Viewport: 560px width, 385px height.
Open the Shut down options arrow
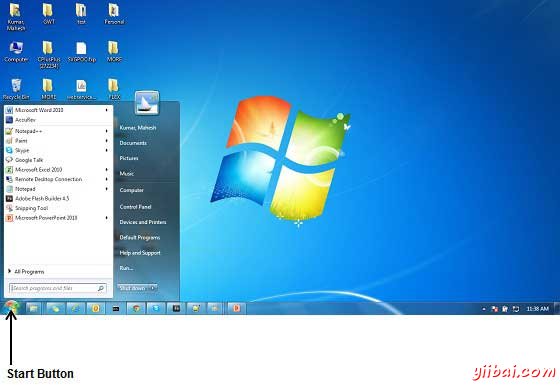coord(153,288)
